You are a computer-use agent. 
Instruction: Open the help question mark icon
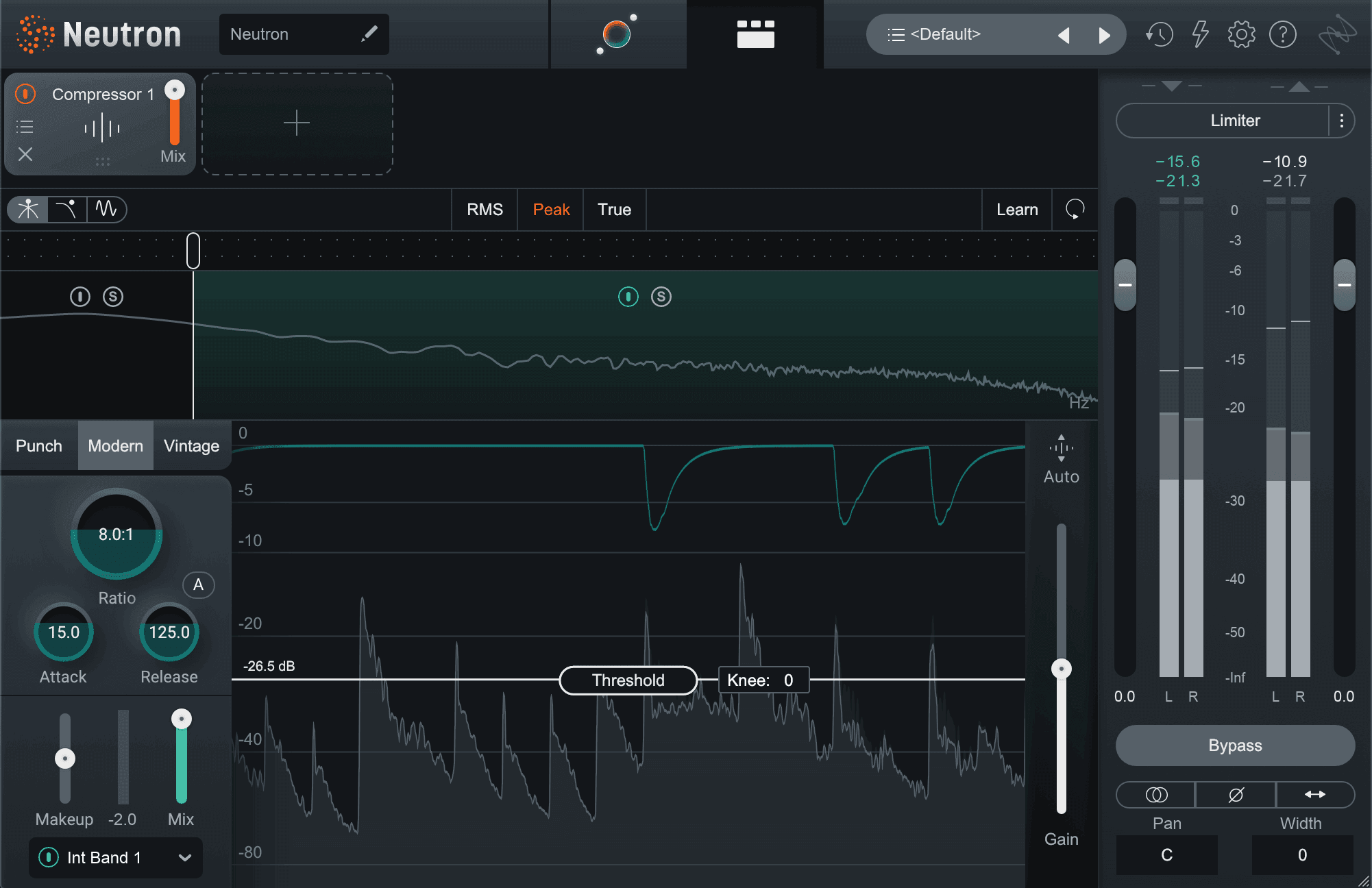1283,34
